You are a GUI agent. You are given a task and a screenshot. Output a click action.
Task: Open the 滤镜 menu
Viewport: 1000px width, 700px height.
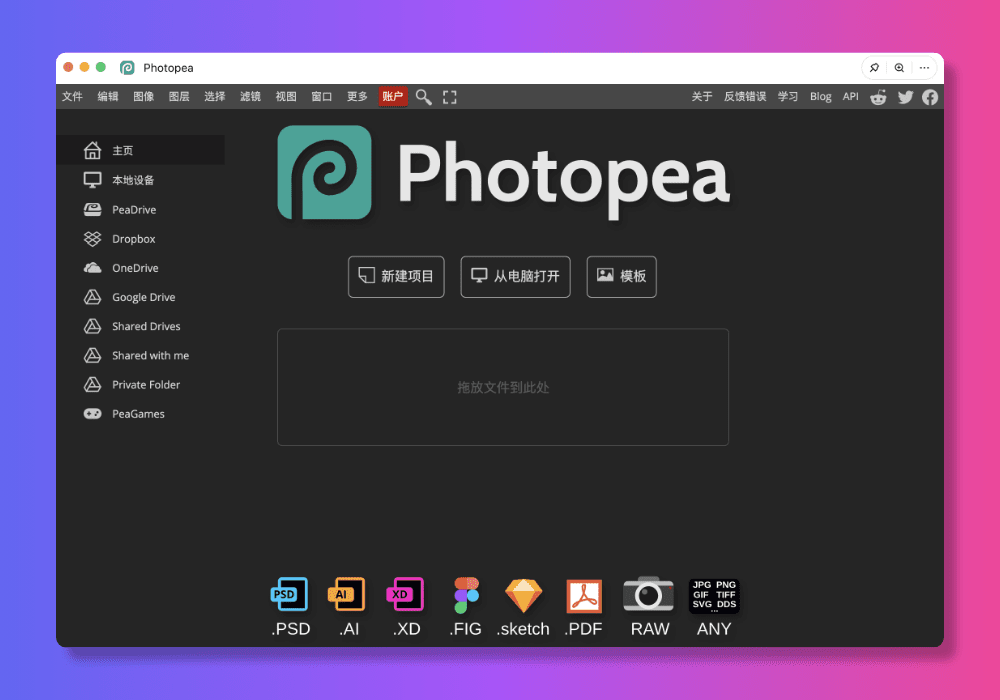(x=251, y=96)
